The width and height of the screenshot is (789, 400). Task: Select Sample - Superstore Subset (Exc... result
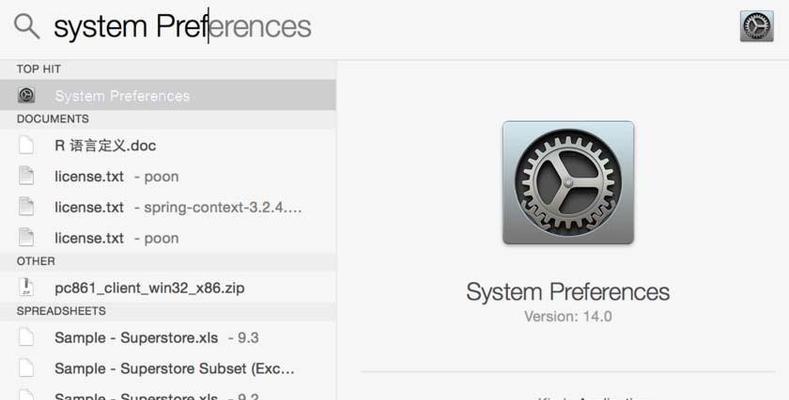(x=168, y=368)
